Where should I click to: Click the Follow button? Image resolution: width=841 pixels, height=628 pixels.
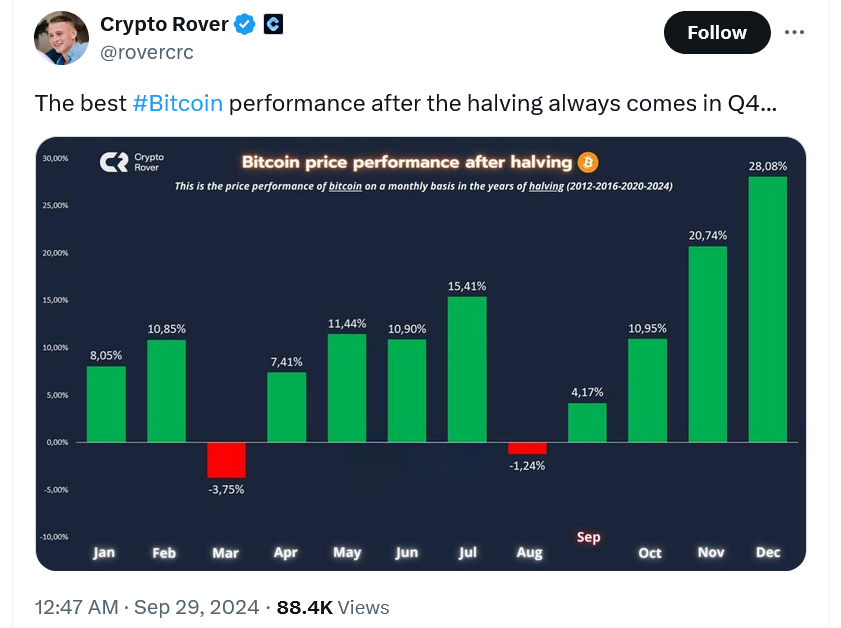pyautogui.click(x=716, y=32)
